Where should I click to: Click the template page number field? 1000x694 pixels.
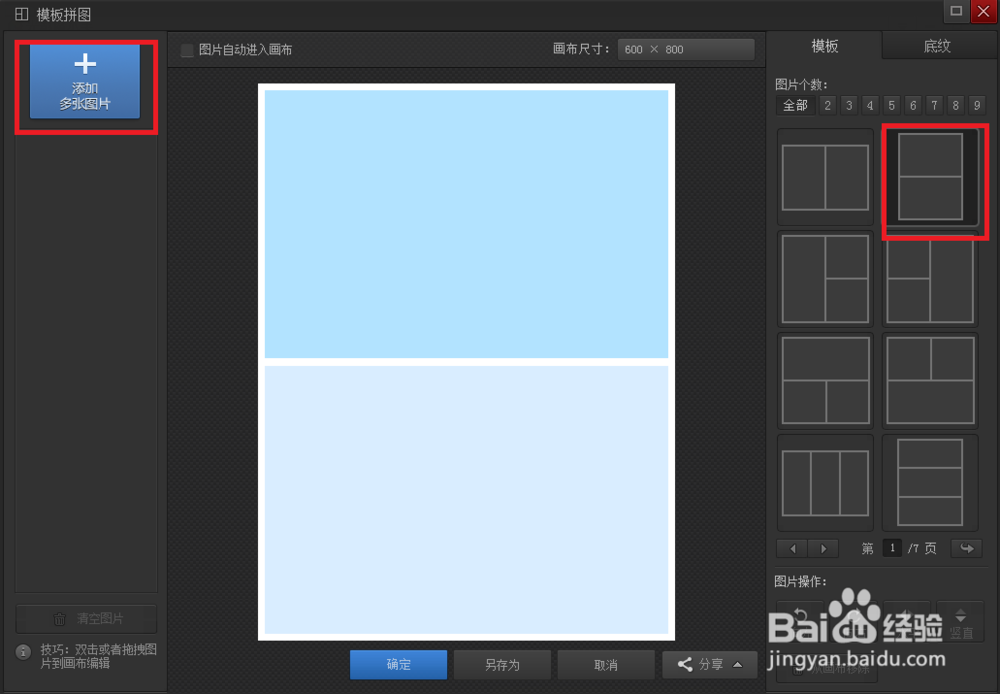pyautogui.click(x=892, y=548)
